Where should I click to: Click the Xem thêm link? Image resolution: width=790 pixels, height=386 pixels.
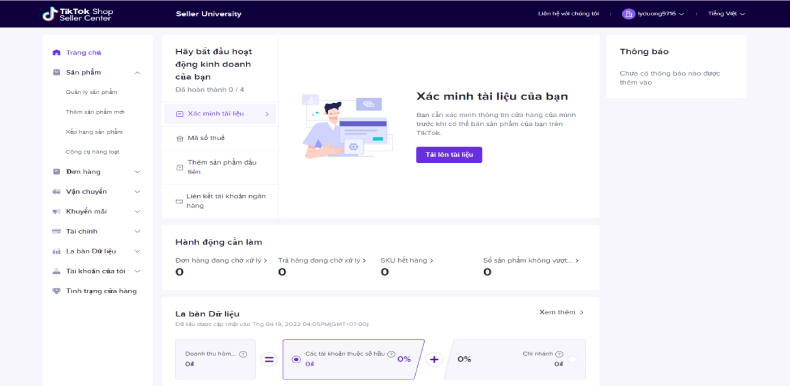click(x=561, y=312)
